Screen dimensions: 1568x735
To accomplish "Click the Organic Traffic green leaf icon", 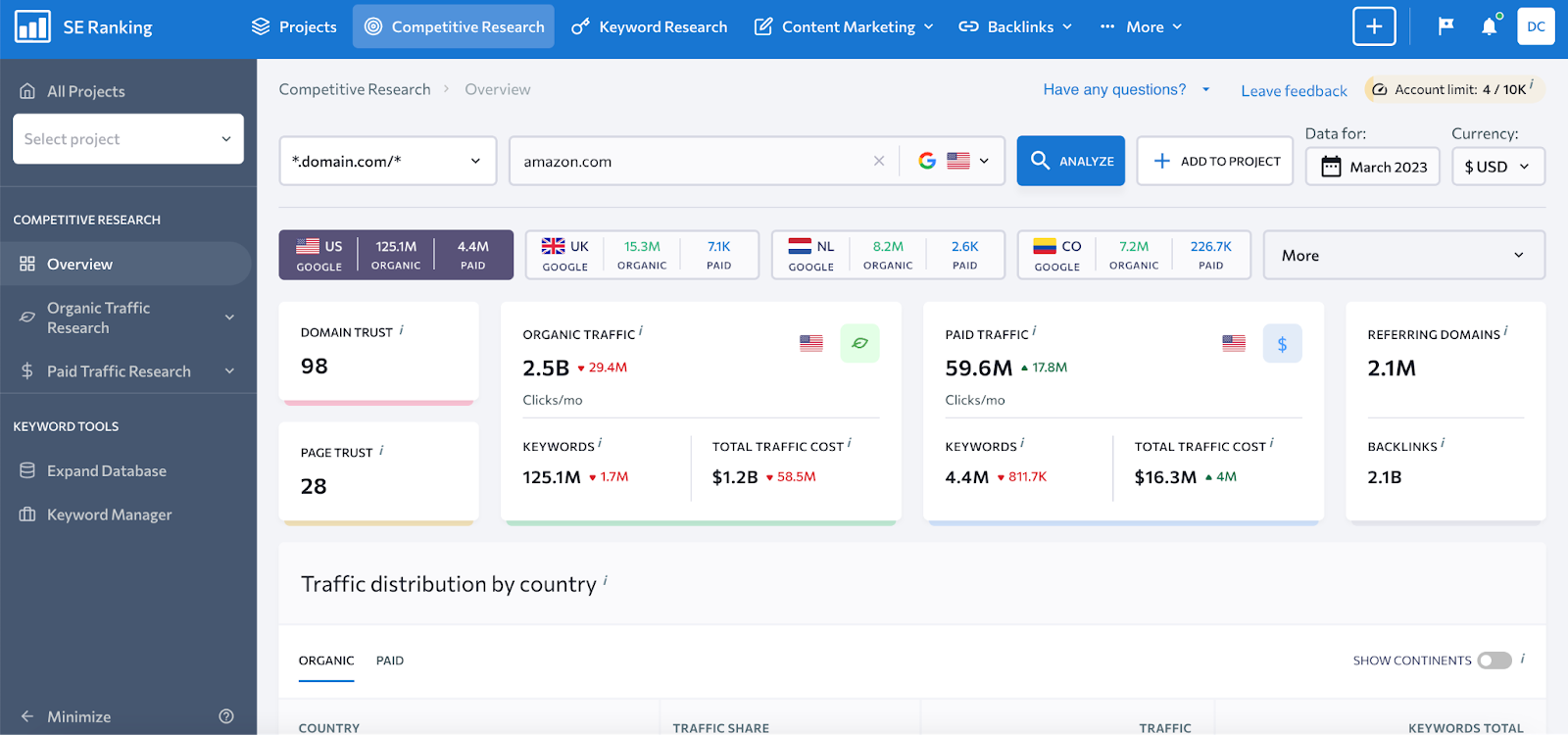I will (859, 343).
